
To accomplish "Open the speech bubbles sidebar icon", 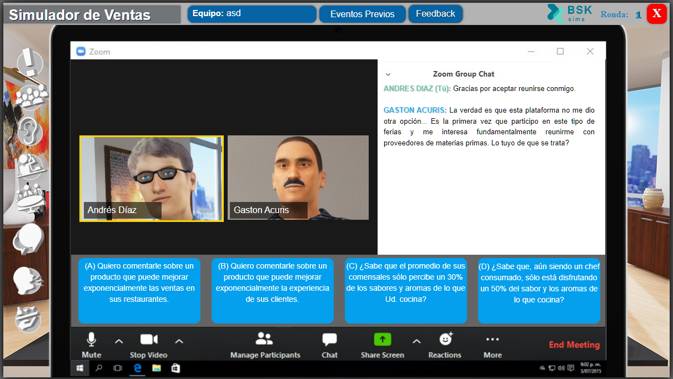I will pos(28,239).
